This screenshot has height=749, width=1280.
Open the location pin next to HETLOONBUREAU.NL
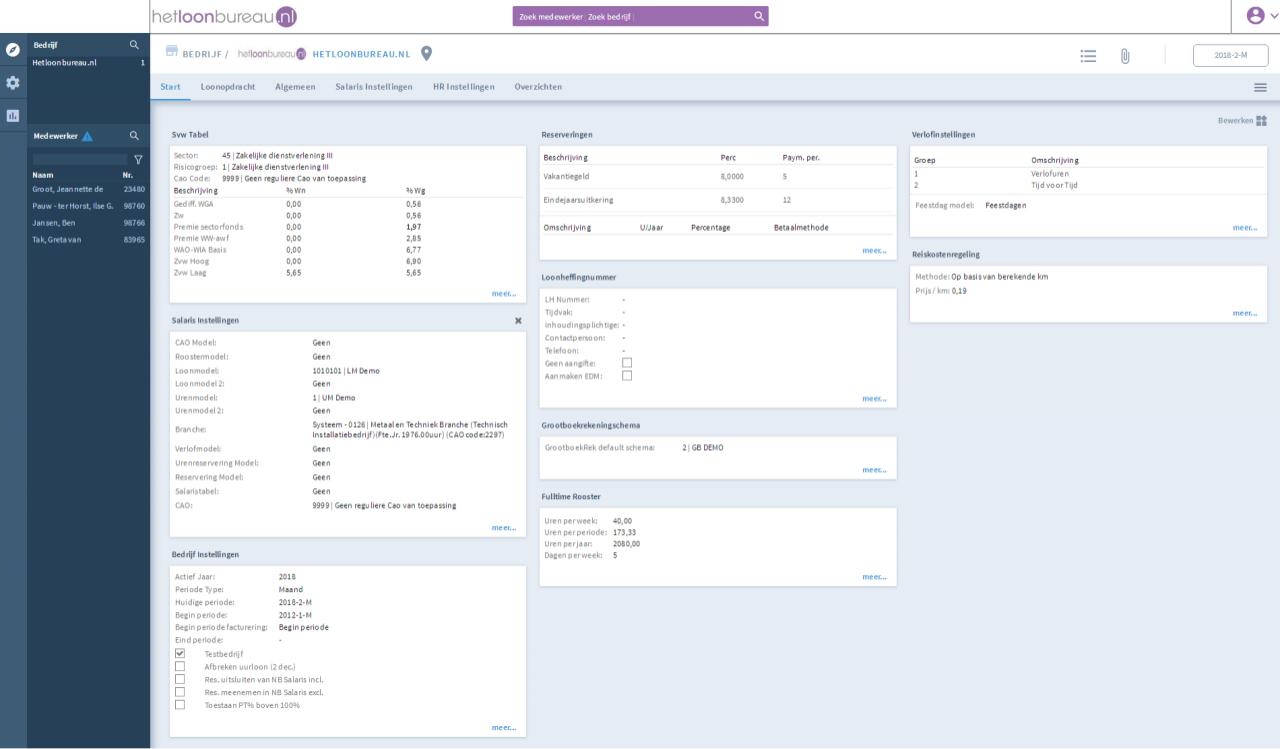(x=426, y=54)
